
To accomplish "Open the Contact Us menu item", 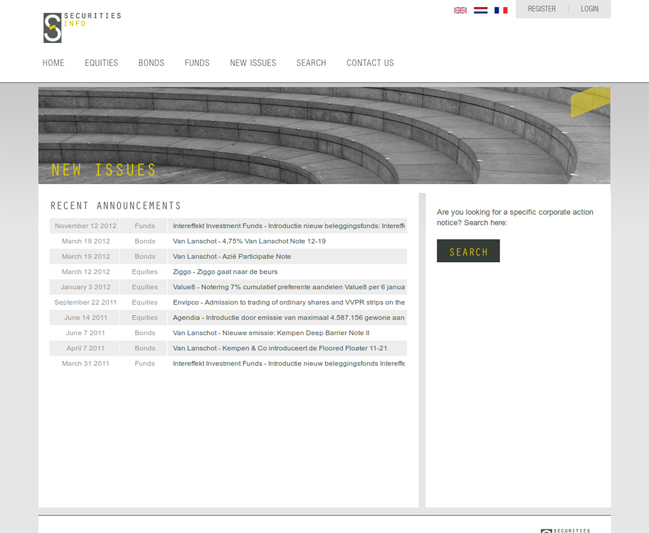I will click(x=370, y=63).
